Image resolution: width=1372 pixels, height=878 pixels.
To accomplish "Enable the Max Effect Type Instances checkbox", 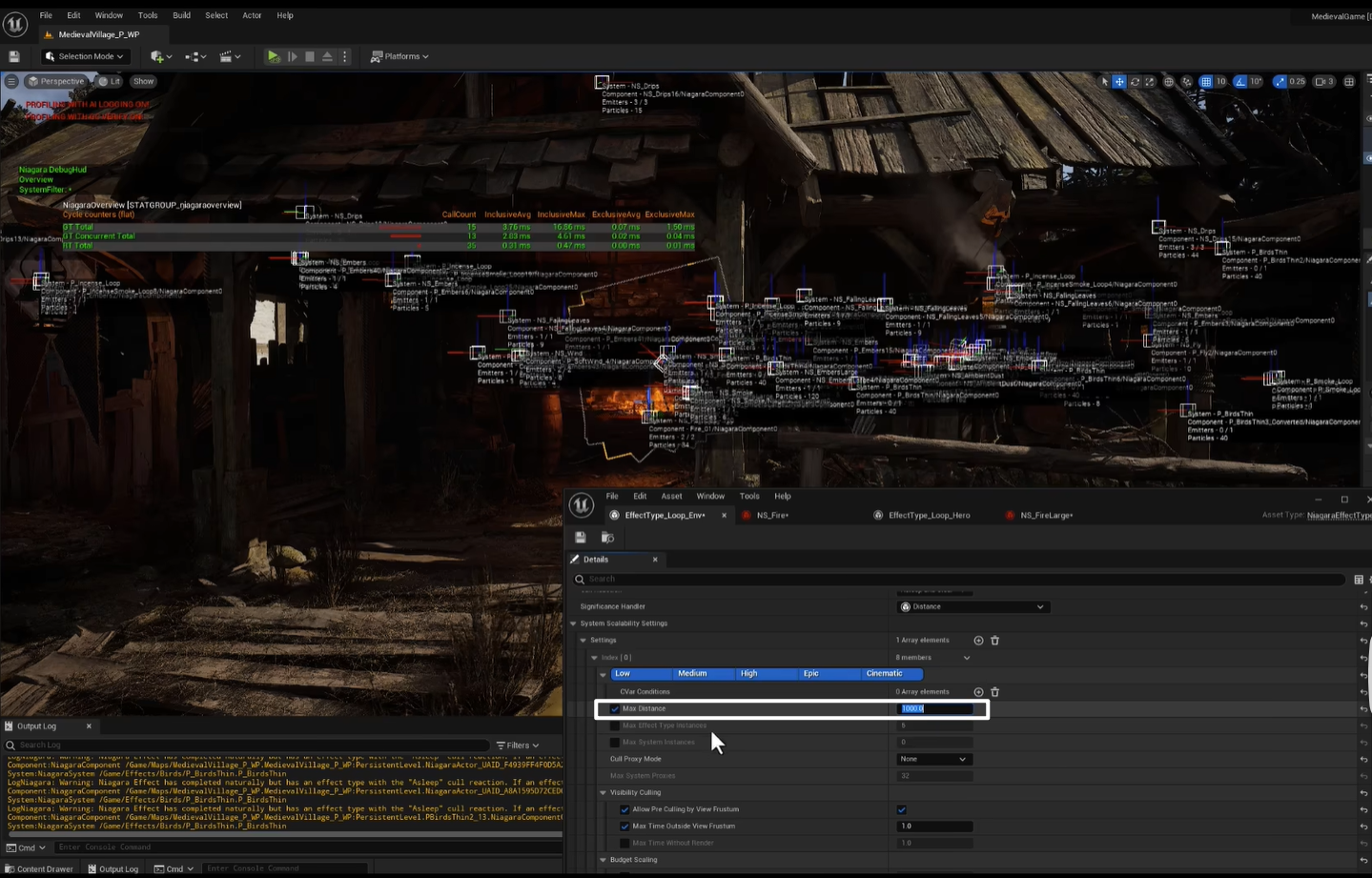I will click(x=614, y=725).
